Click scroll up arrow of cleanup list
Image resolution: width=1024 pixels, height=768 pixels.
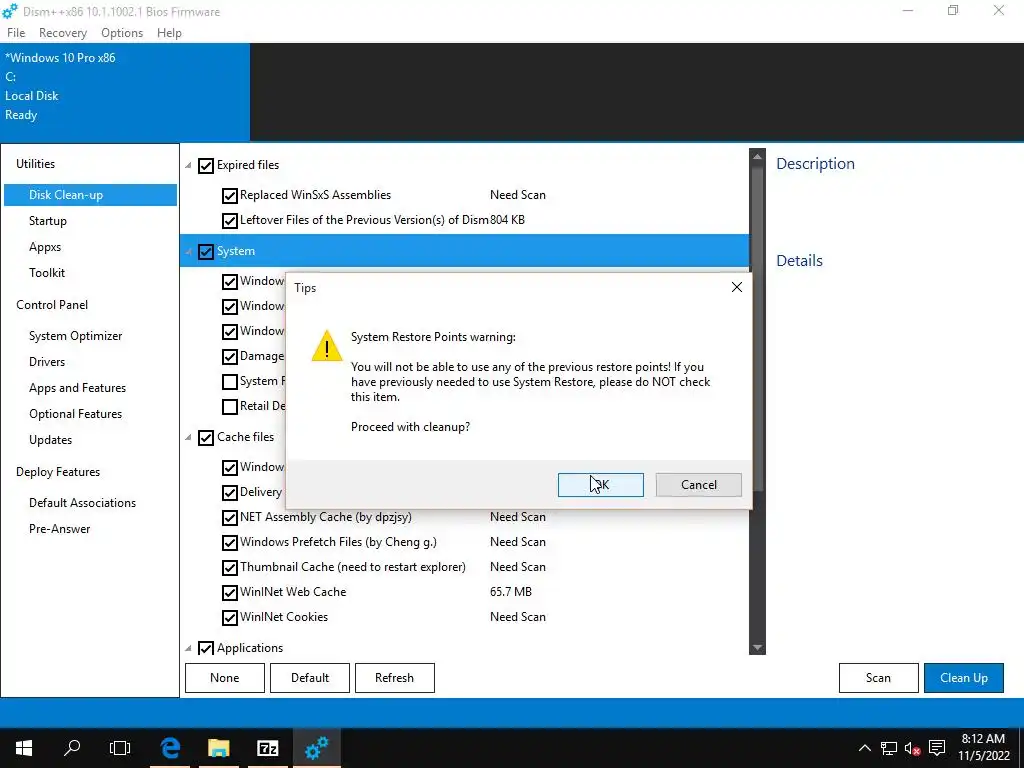tap(758, 156)
